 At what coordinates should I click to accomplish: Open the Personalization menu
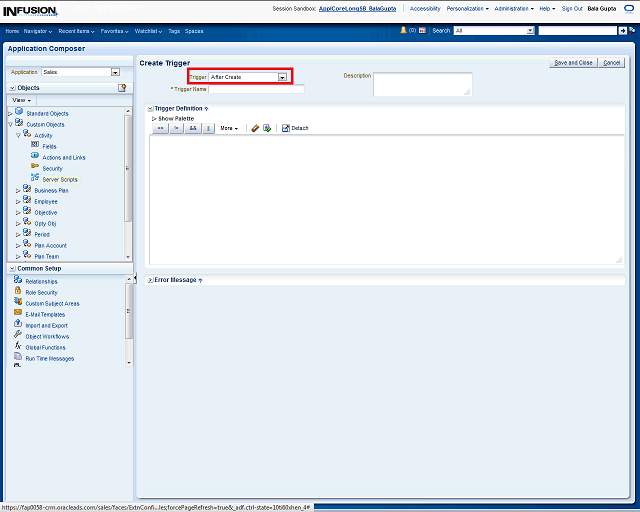coord(467,9)
